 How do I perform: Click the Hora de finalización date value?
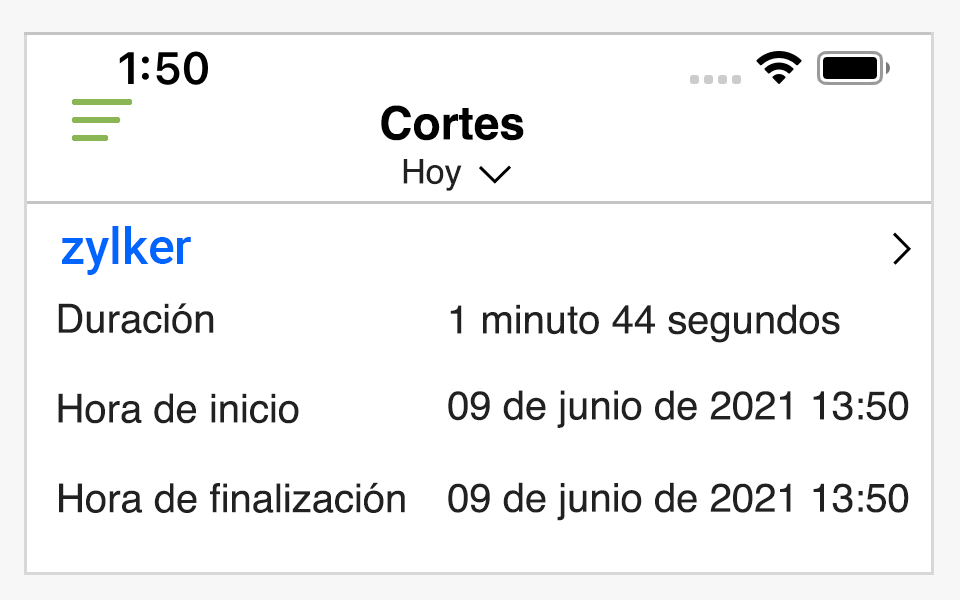pyautogui.click(x=677, y=497)
